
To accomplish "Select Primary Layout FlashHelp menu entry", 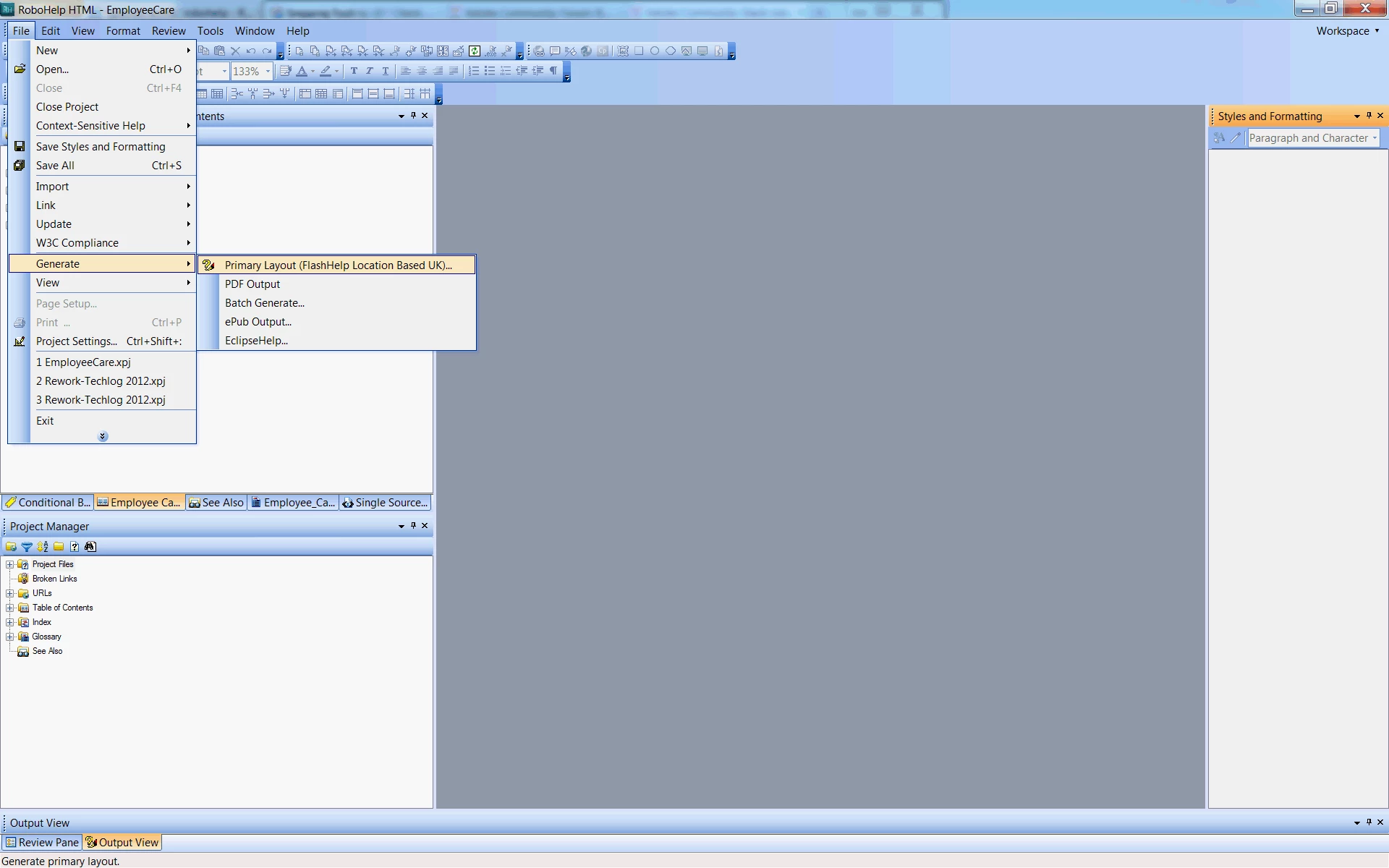I will click(337, 265).
